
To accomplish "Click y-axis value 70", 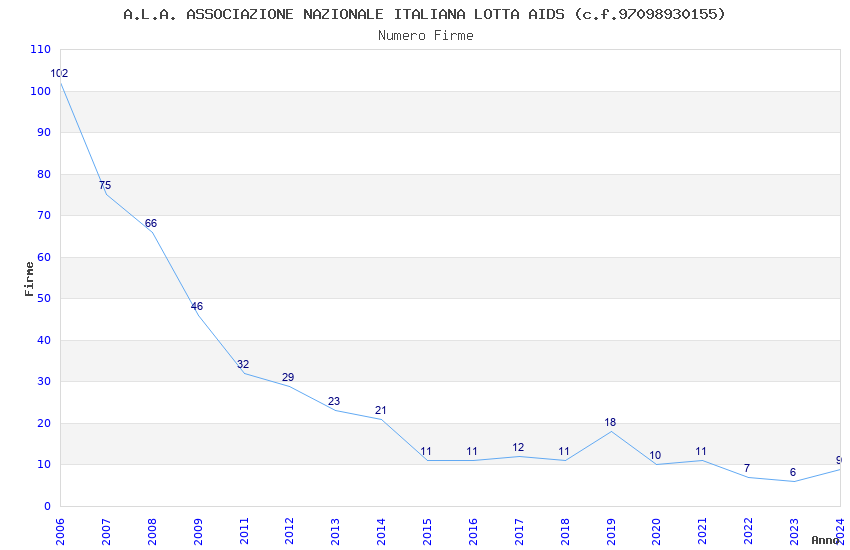I will coord(44,215).
